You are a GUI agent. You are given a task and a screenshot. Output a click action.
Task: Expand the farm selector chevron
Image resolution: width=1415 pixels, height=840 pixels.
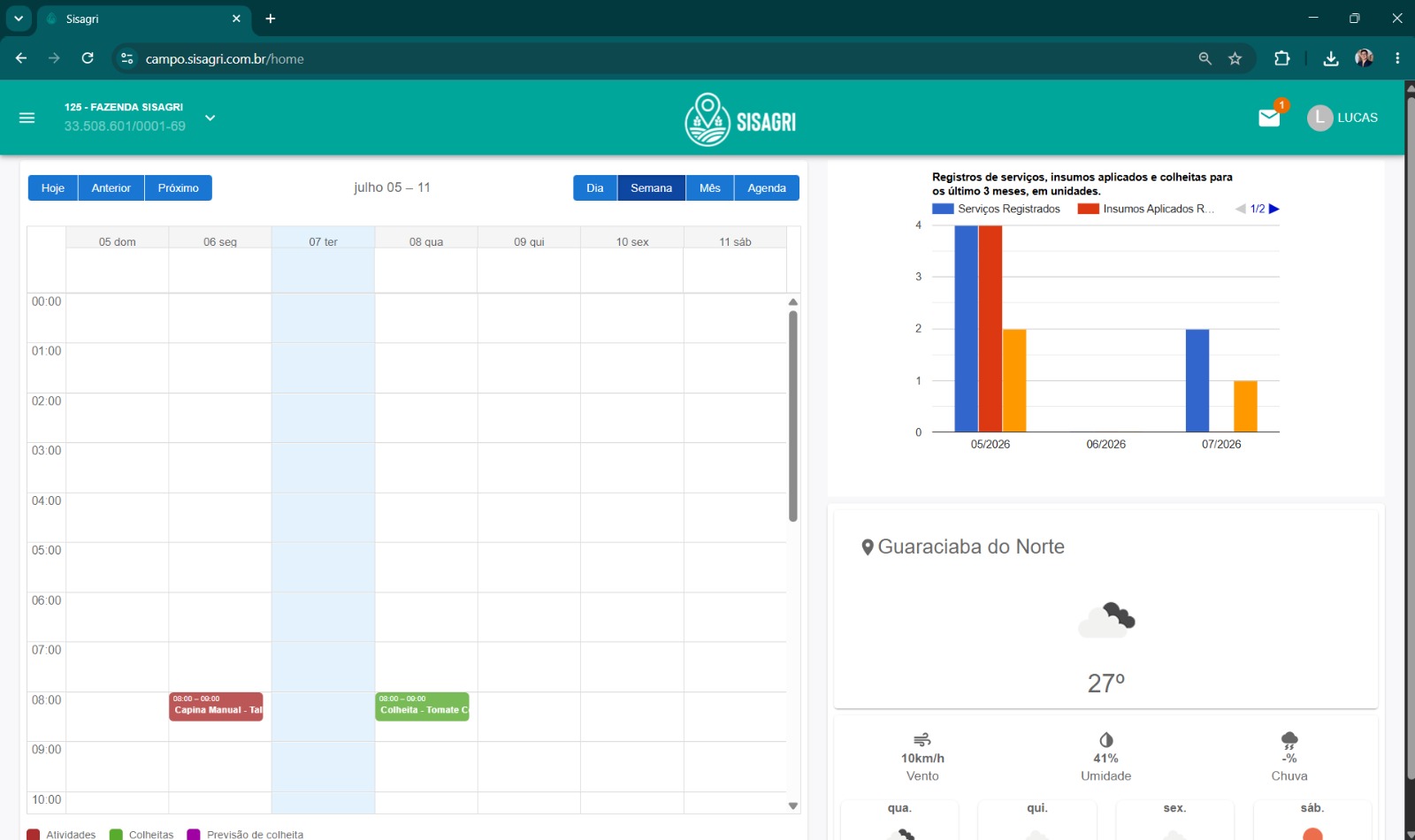click(x=210, y=118)
